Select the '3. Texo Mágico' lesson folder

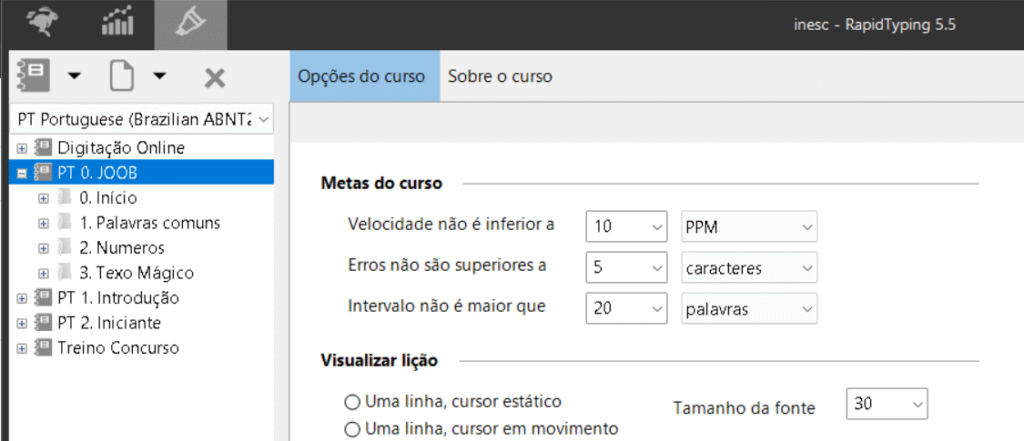pos(136,273)
